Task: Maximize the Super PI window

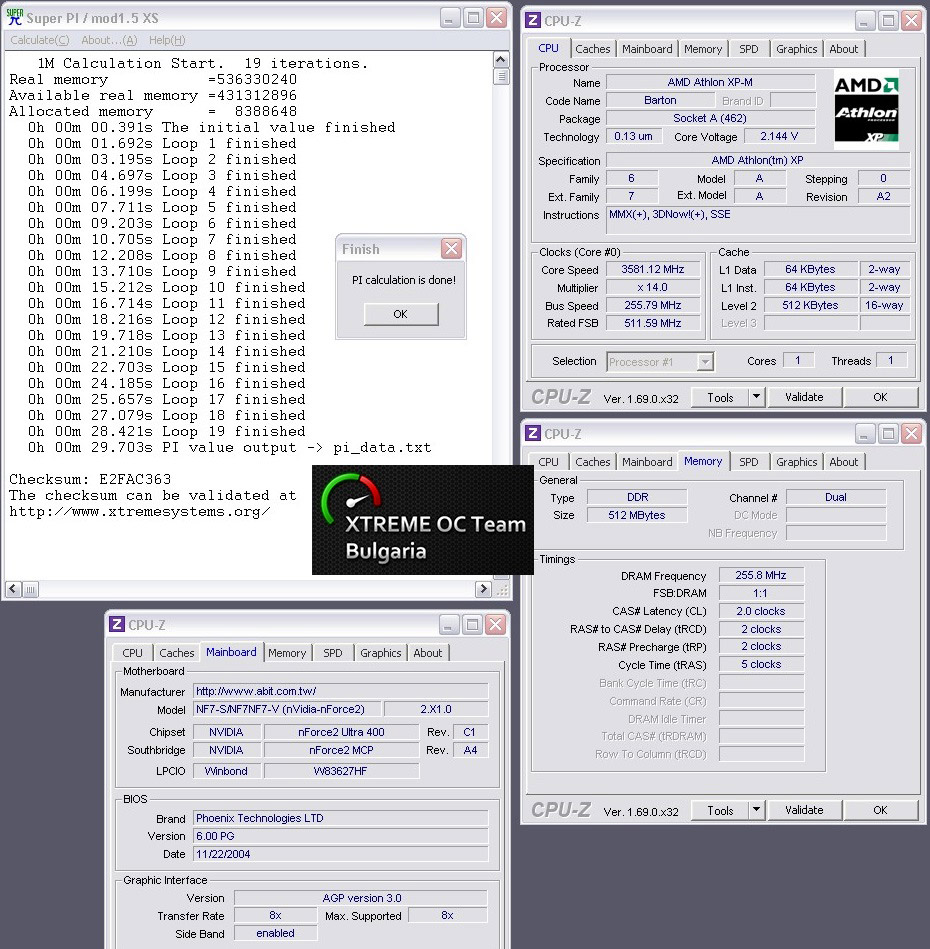Action: pyautogui.click(x=473, y=18)
